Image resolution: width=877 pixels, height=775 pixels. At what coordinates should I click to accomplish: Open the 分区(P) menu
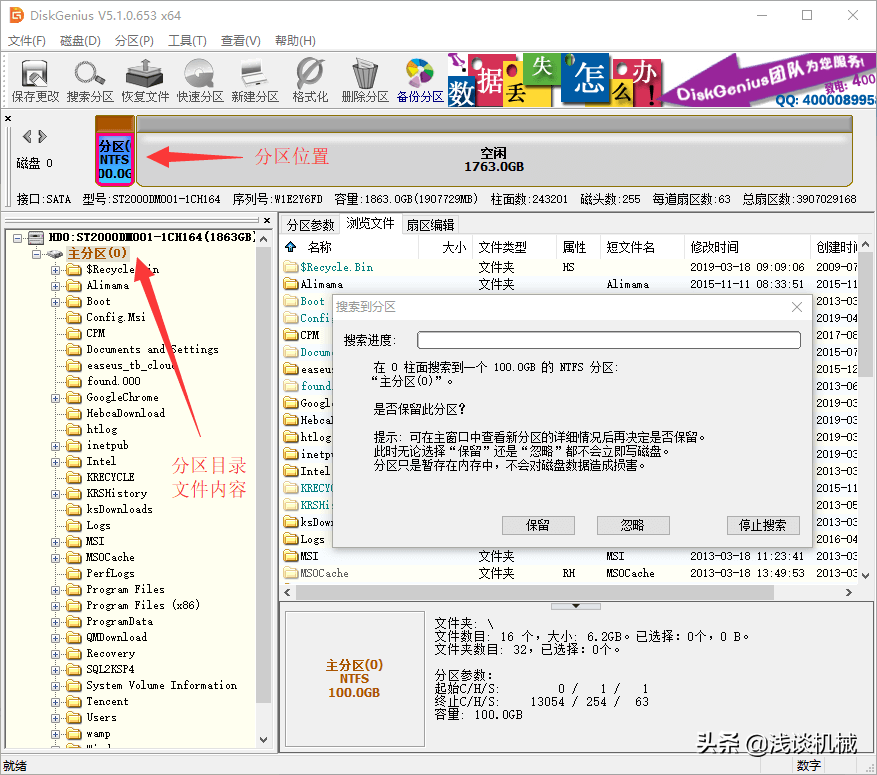pos(134,41)
